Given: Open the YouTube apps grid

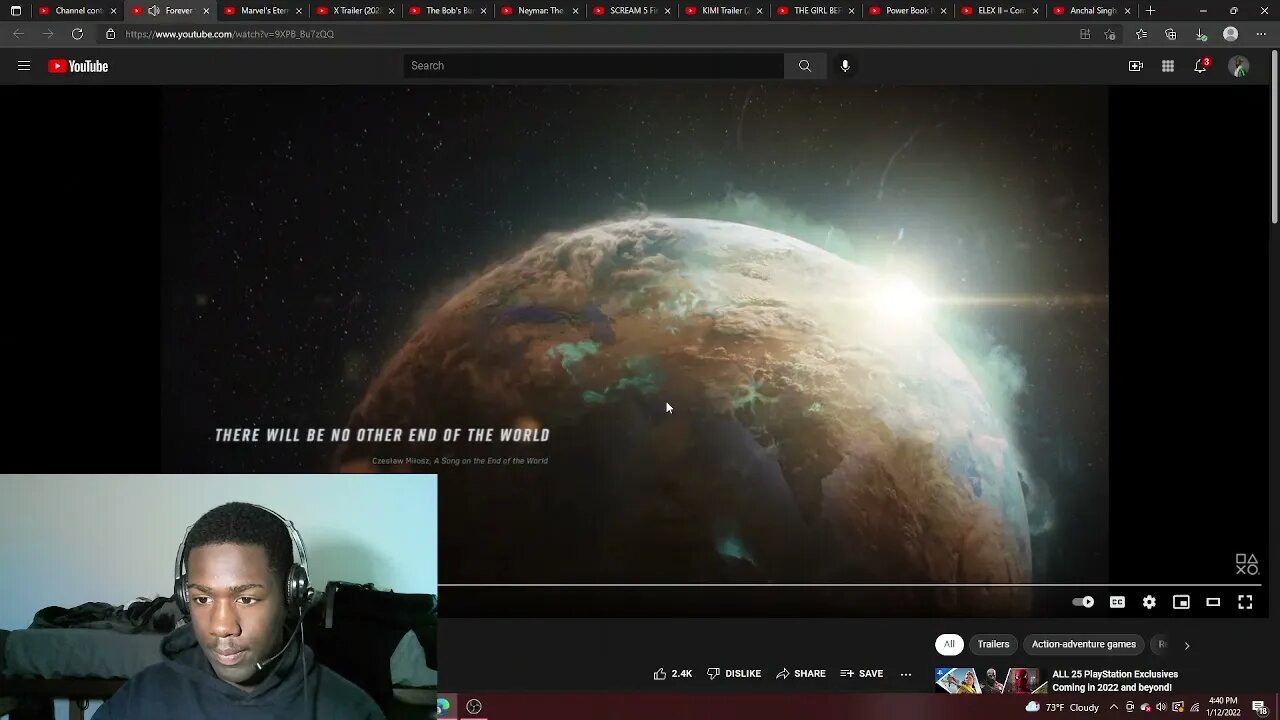Looking at the screenshot, I should pyautogui.click(x=1168, y=66).
